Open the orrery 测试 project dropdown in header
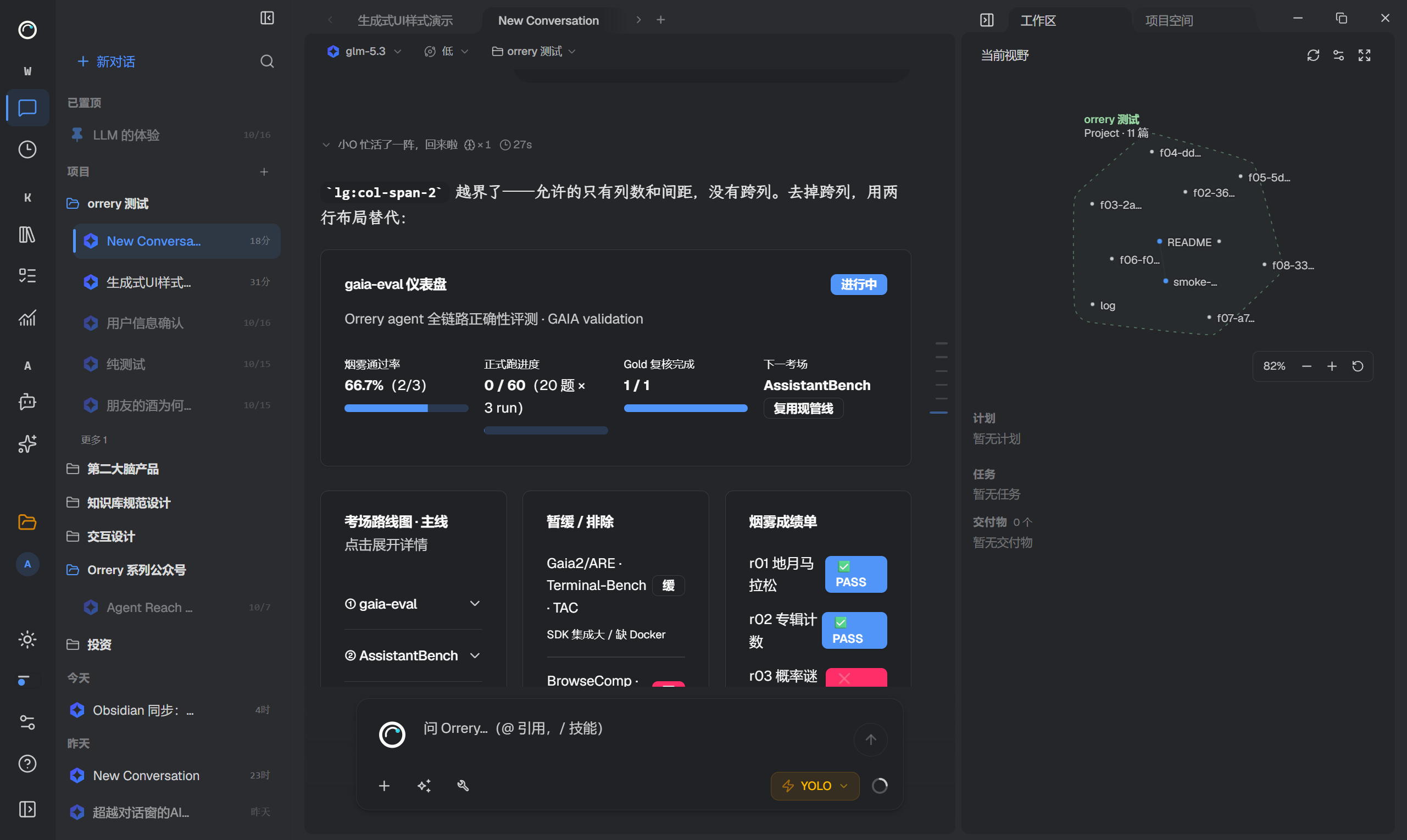Screen dimensions: 1407x840 pyautogui.click(x=533, y=52)
